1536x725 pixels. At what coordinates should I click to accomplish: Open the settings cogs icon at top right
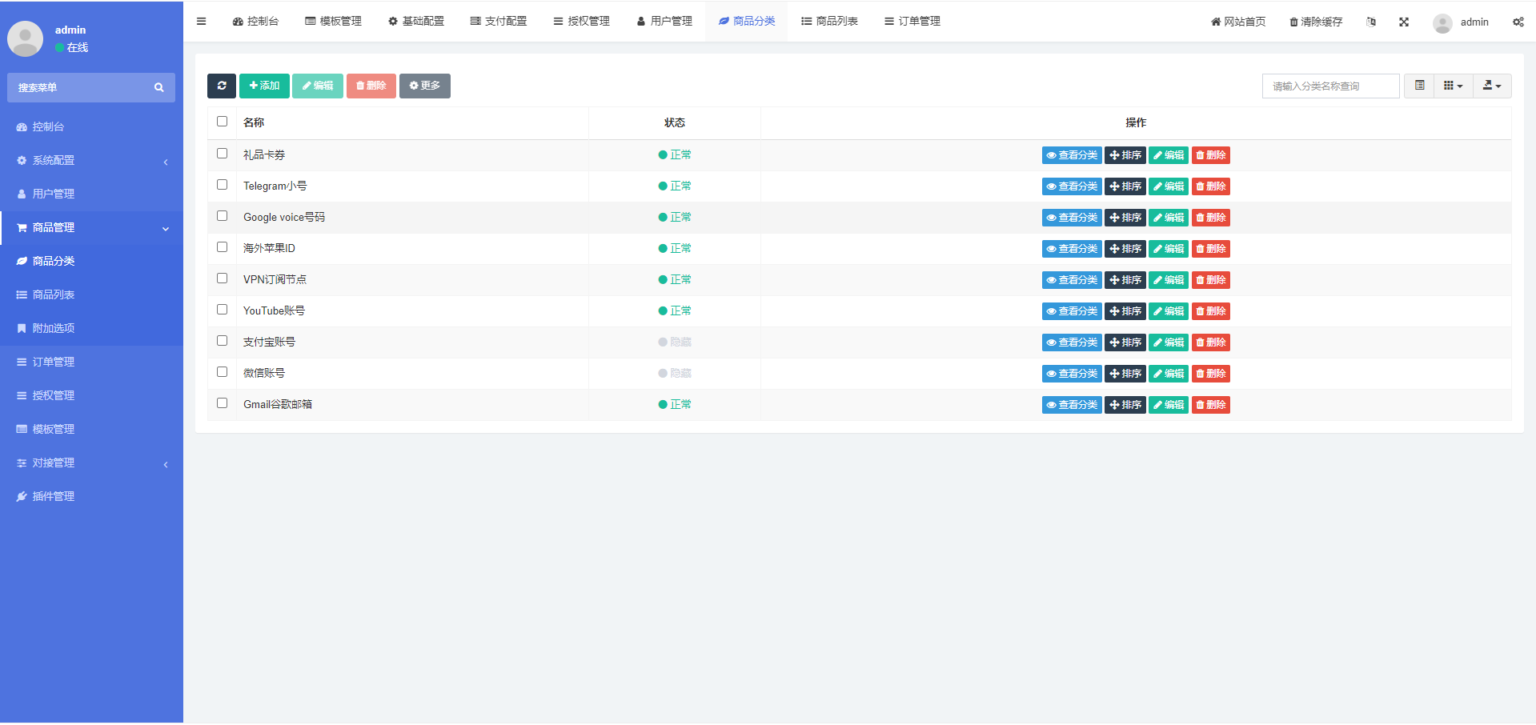coord(1517,22)
